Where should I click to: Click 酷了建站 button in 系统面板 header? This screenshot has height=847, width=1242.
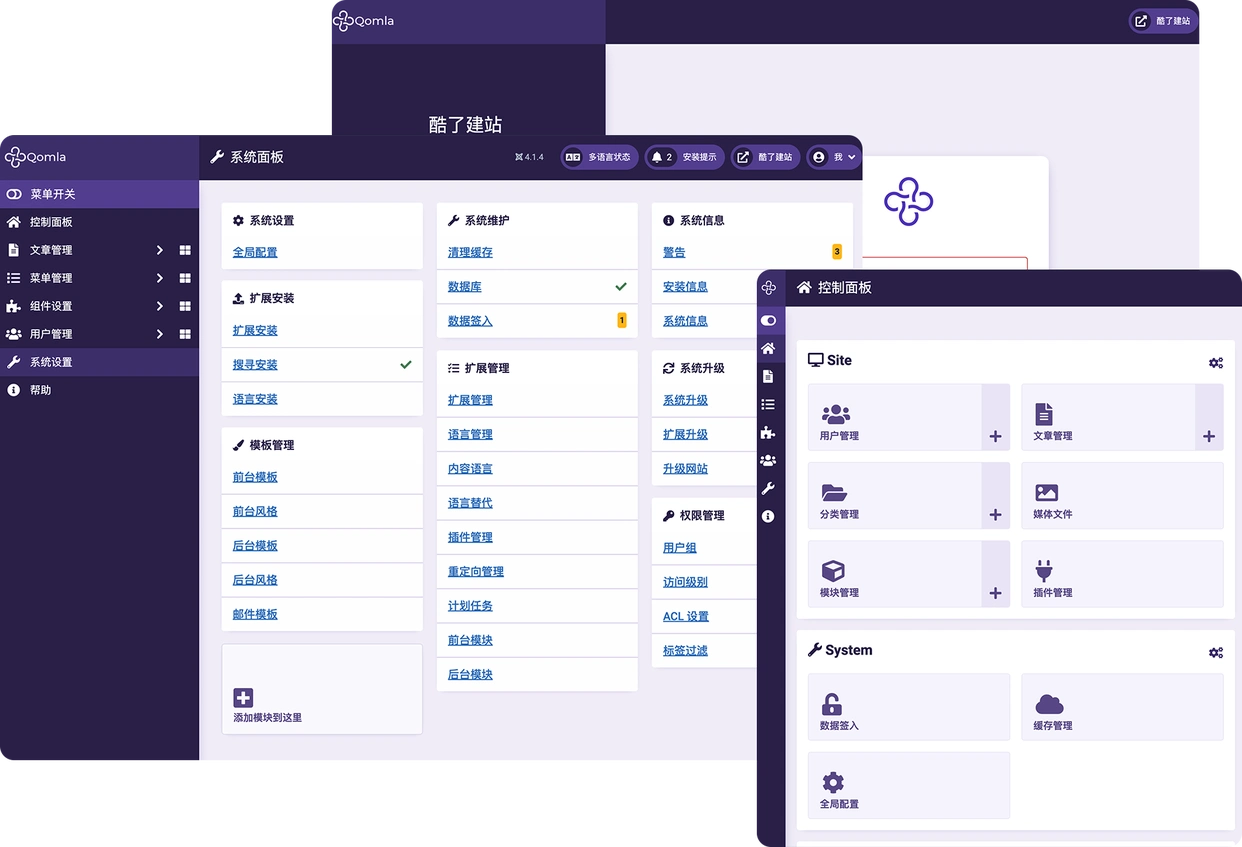[x=766, y=157]
